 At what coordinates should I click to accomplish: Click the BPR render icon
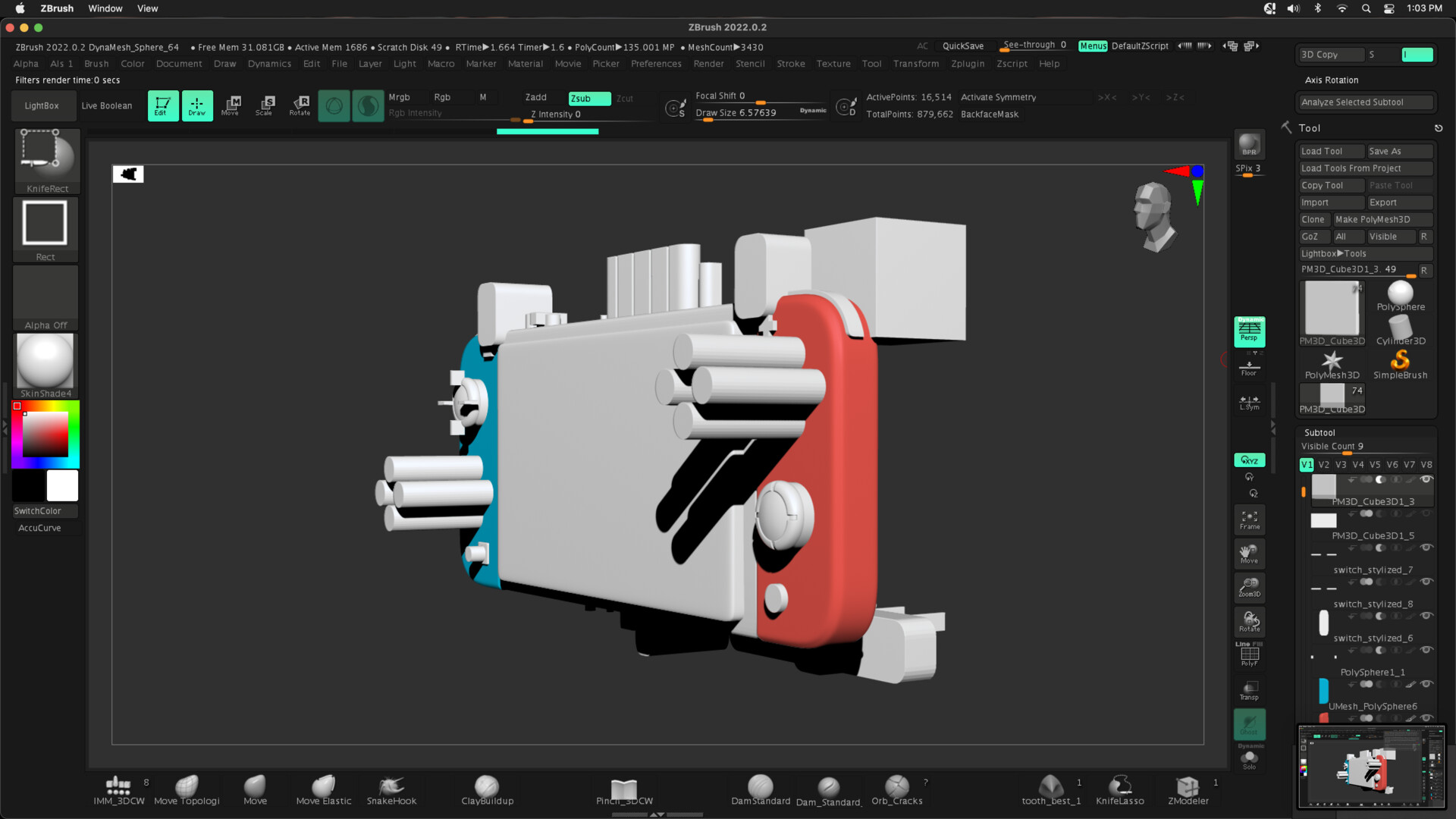point(1248,144)
